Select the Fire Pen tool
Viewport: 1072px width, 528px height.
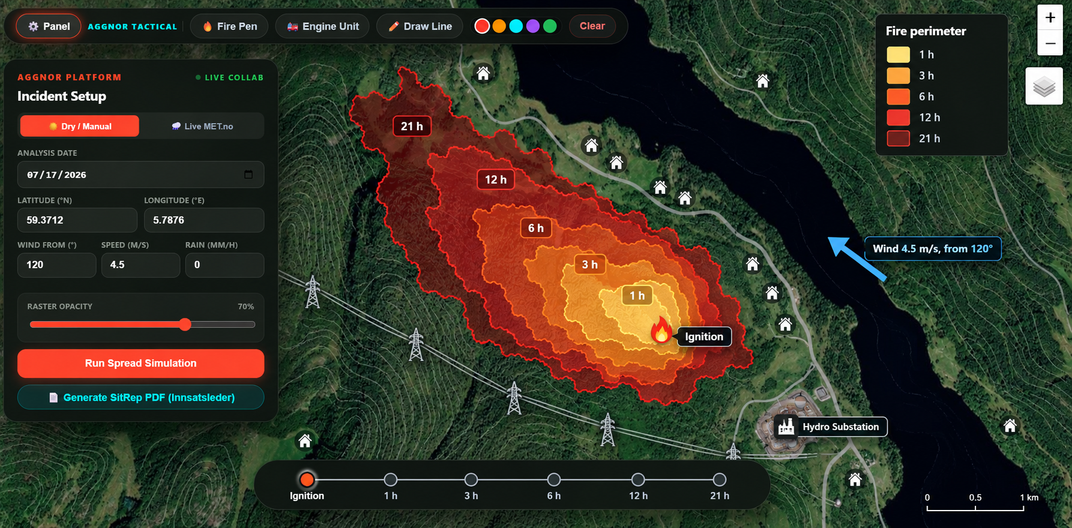229,26
